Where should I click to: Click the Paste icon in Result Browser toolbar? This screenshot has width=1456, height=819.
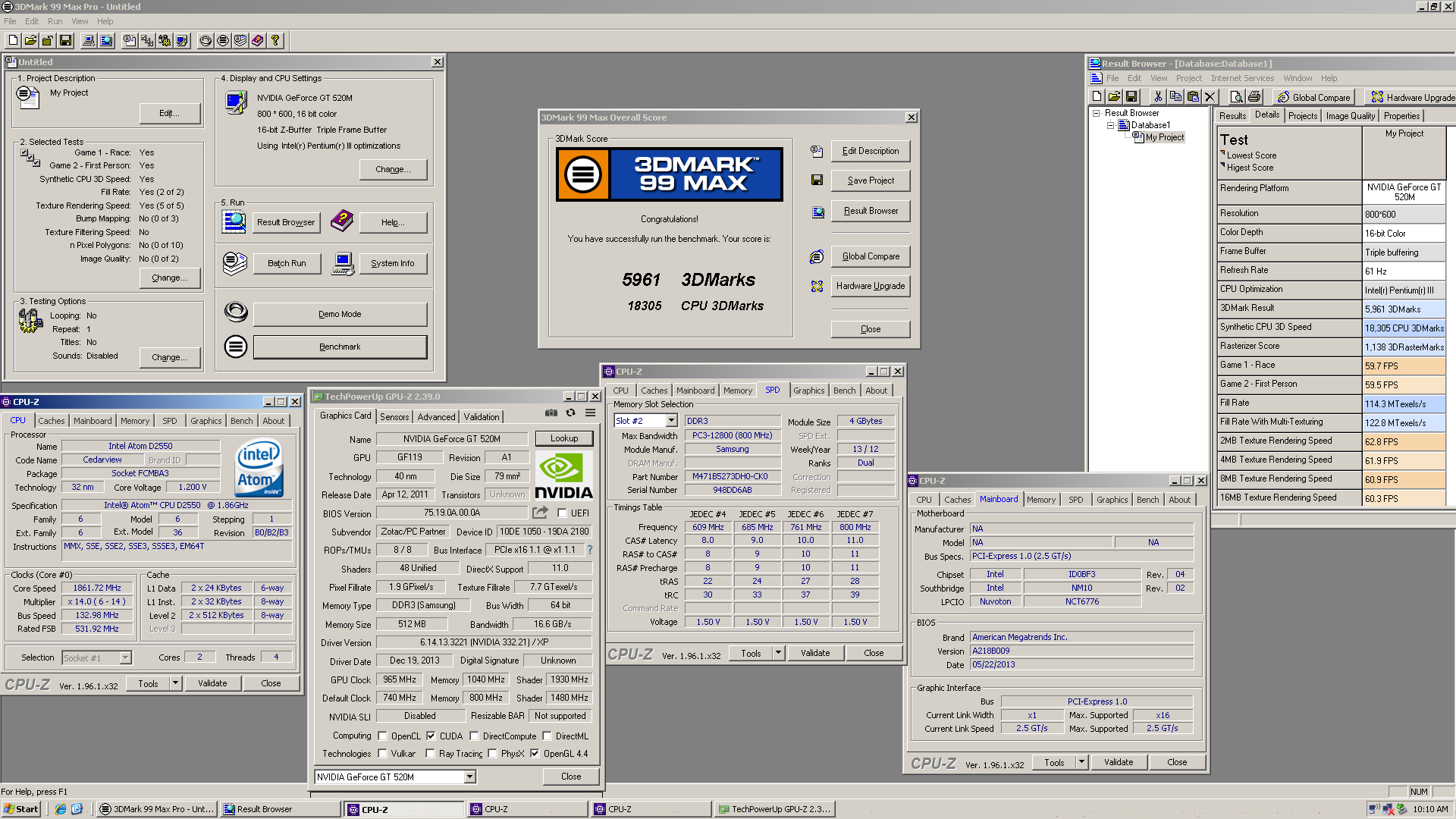click(x=1193, y=97)
